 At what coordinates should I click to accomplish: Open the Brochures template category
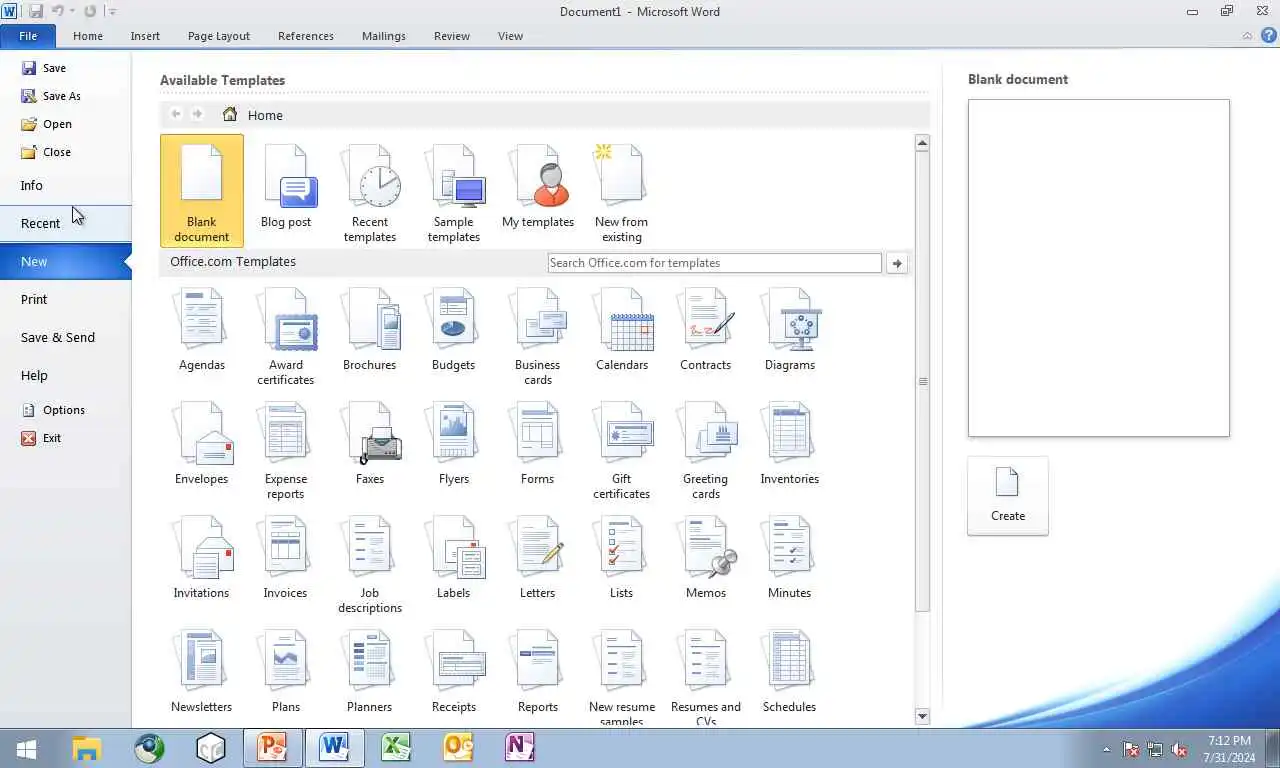click(370, 330)
